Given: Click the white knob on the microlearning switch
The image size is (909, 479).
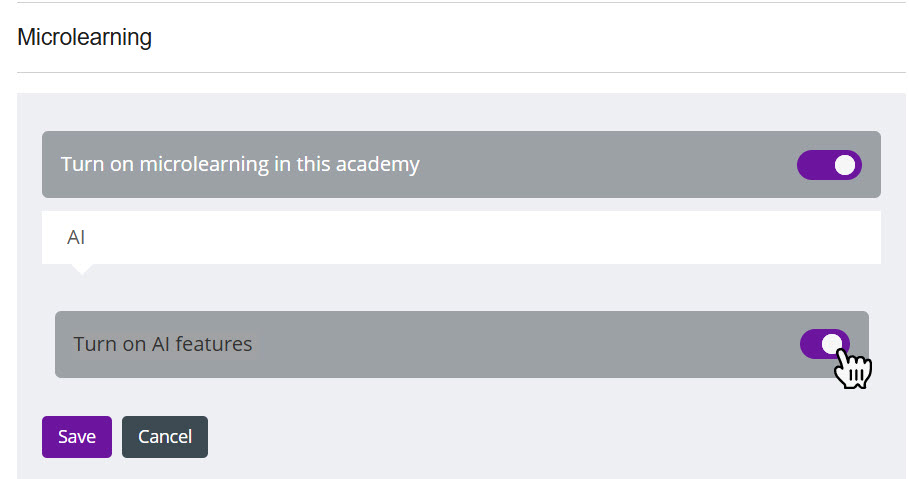Looking at the screenshot, I should click(x=845, y=165).
